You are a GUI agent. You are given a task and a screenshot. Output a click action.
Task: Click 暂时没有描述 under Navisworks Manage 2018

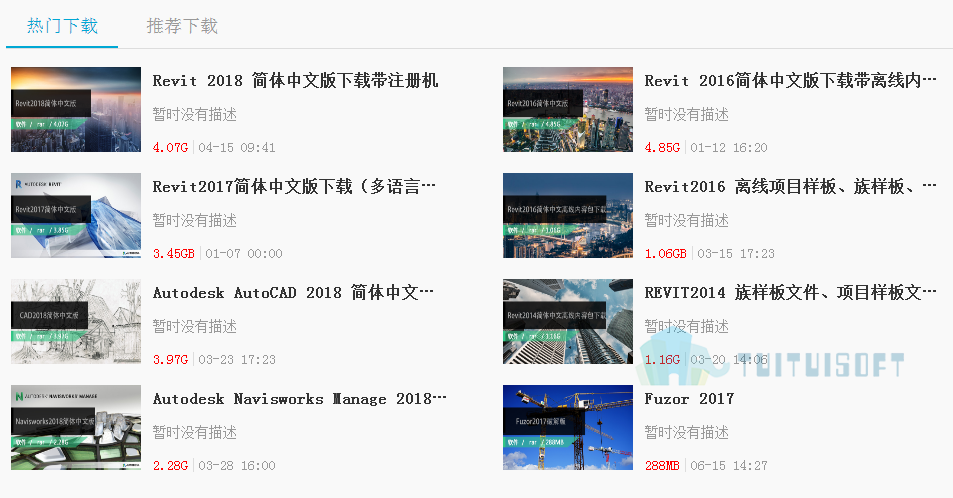pyautogui.click(x=194, y=432)
